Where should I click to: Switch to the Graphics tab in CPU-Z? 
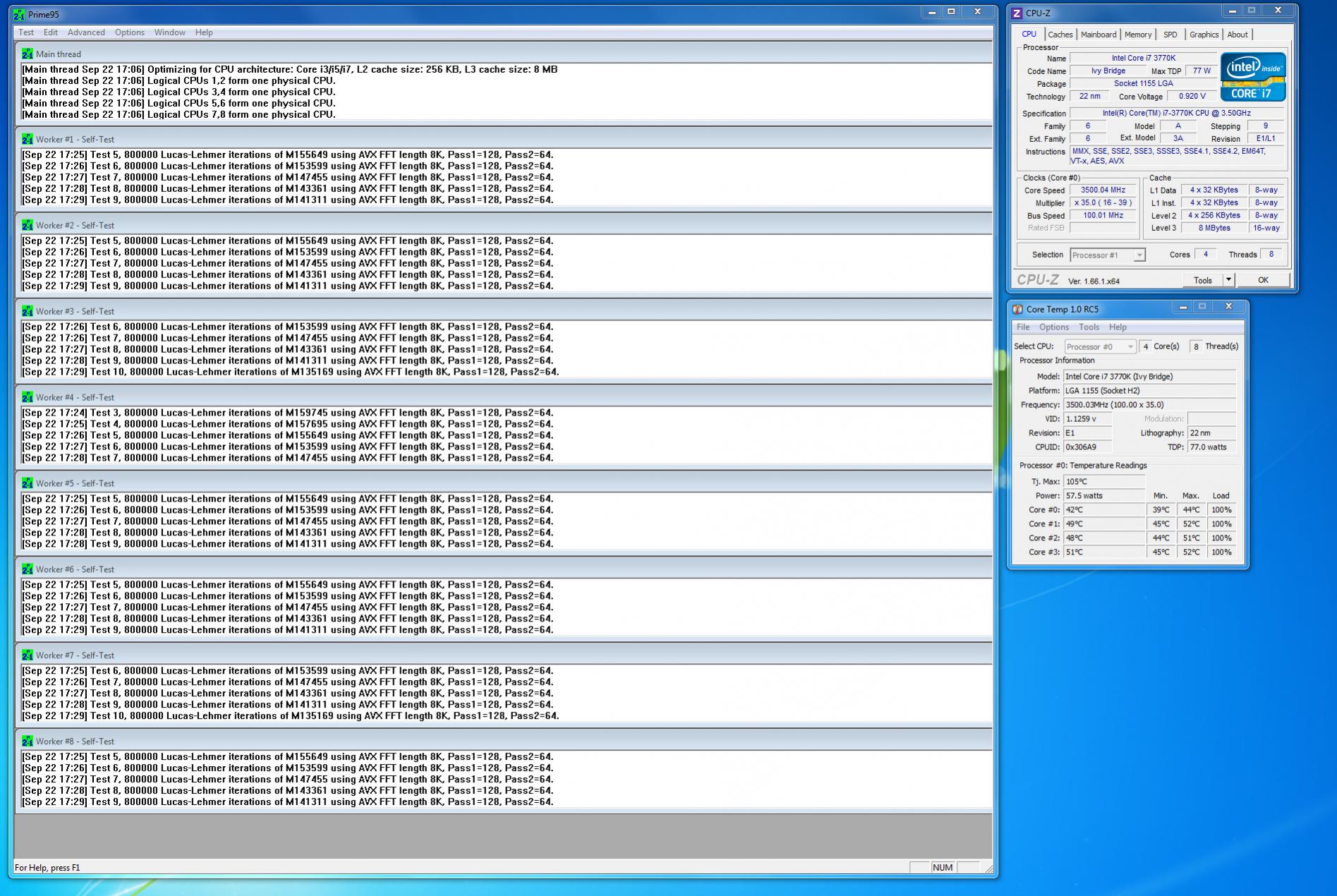click(1204, 35)
